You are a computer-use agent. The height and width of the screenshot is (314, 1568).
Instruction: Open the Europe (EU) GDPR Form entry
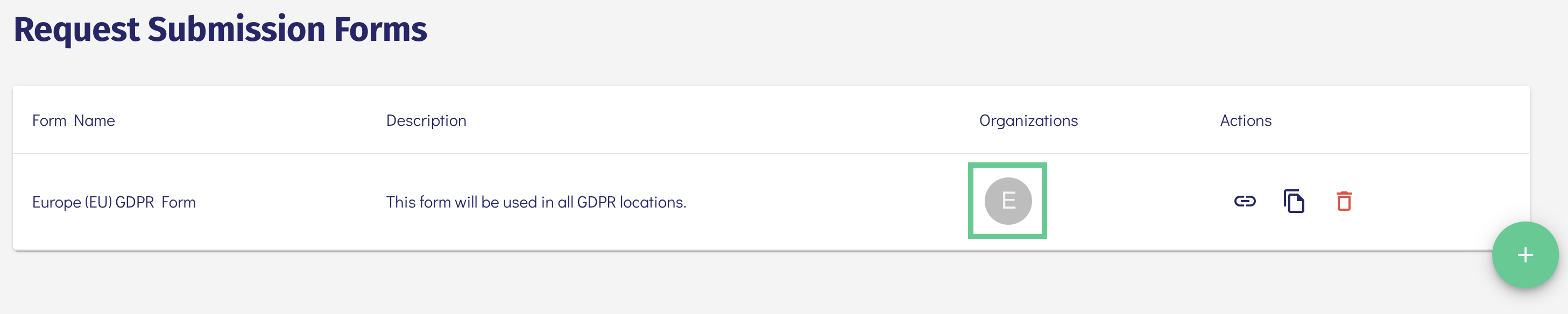click(x=114, y=202)
